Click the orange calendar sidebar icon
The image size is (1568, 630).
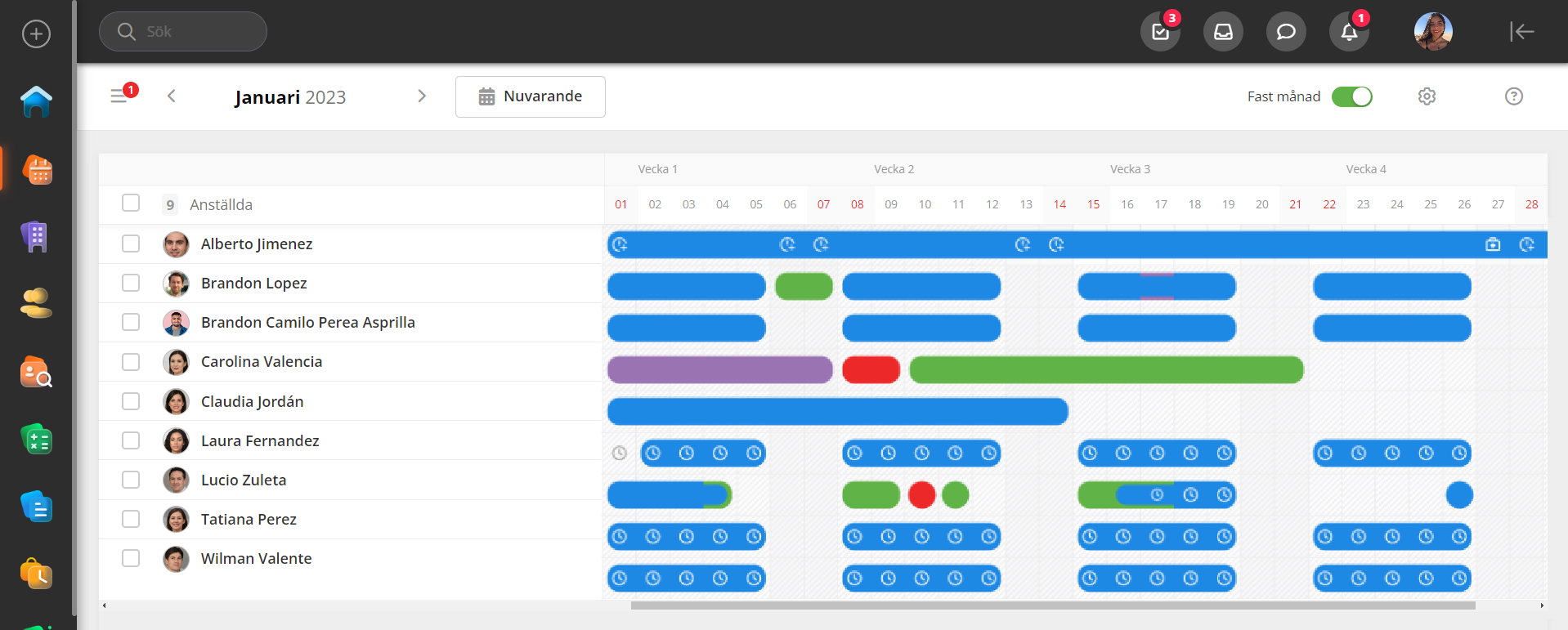tap(37, 170)
